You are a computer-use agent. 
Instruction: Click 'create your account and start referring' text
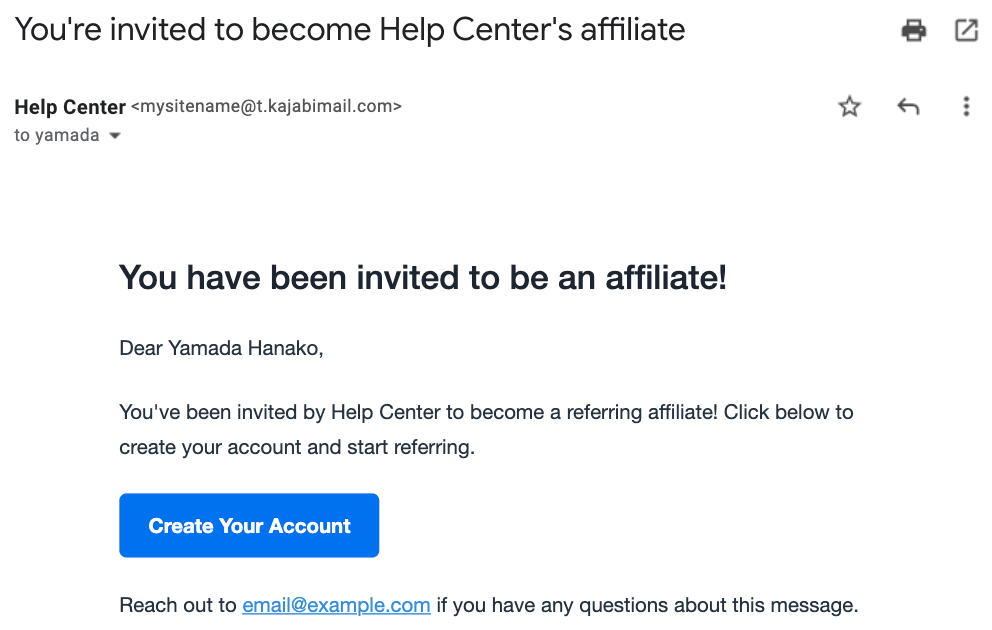[x=297, y=448]
